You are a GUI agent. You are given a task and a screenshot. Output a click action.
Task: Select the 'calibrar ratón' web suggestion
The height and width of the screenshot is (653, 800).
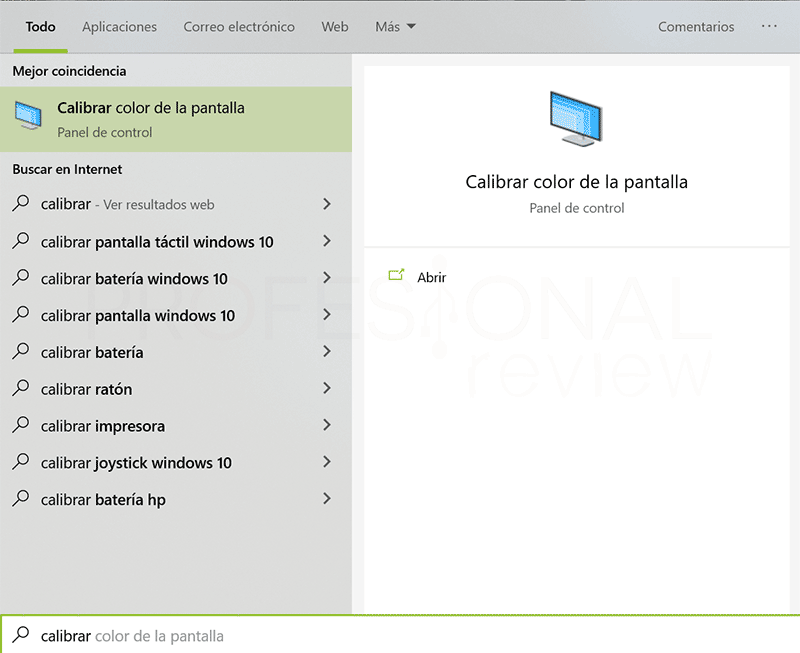[176, 389]
